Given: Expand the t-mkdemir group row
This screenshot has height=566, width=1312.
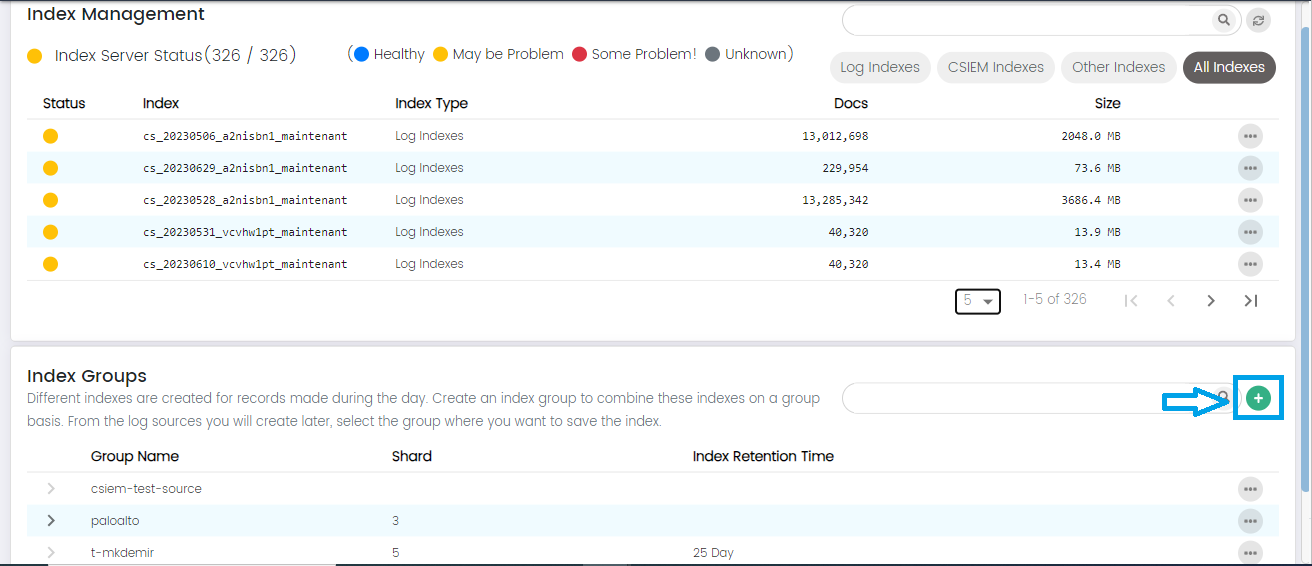Looking at the screenshot, I should point(51,553).
